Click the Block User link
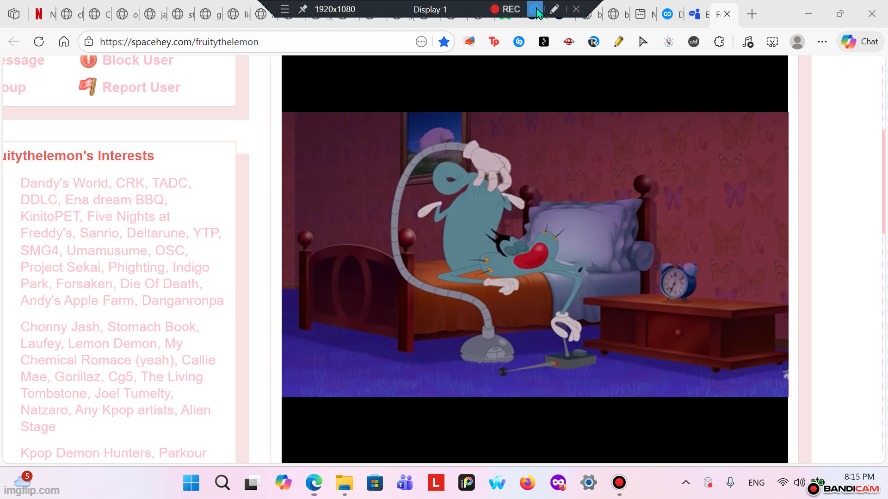The height and width of the screenshot is (499, 888). tap(137, 60)
